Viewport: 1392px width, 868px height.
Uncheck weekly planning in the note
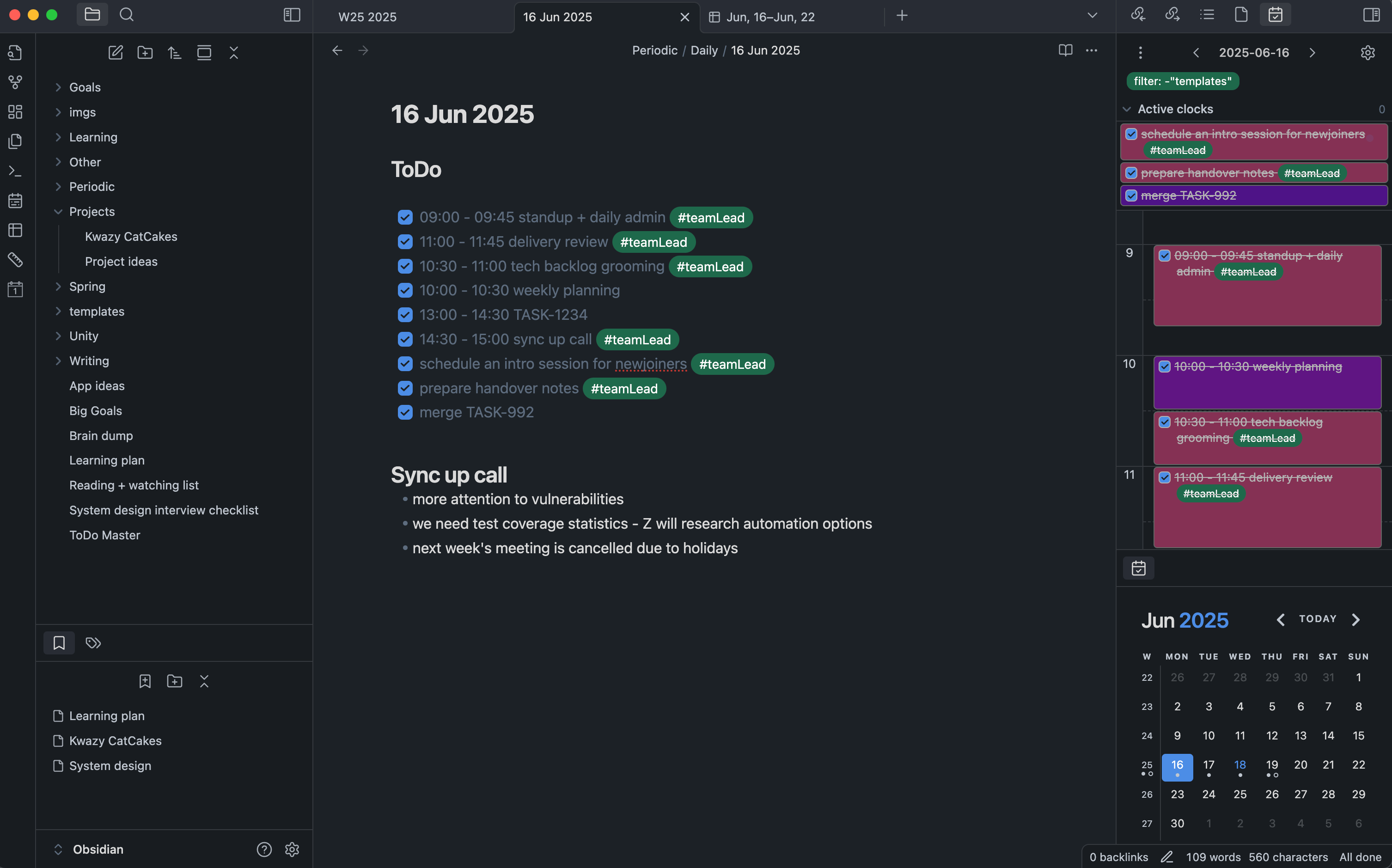pyautogui.click(x=405, y=290)
